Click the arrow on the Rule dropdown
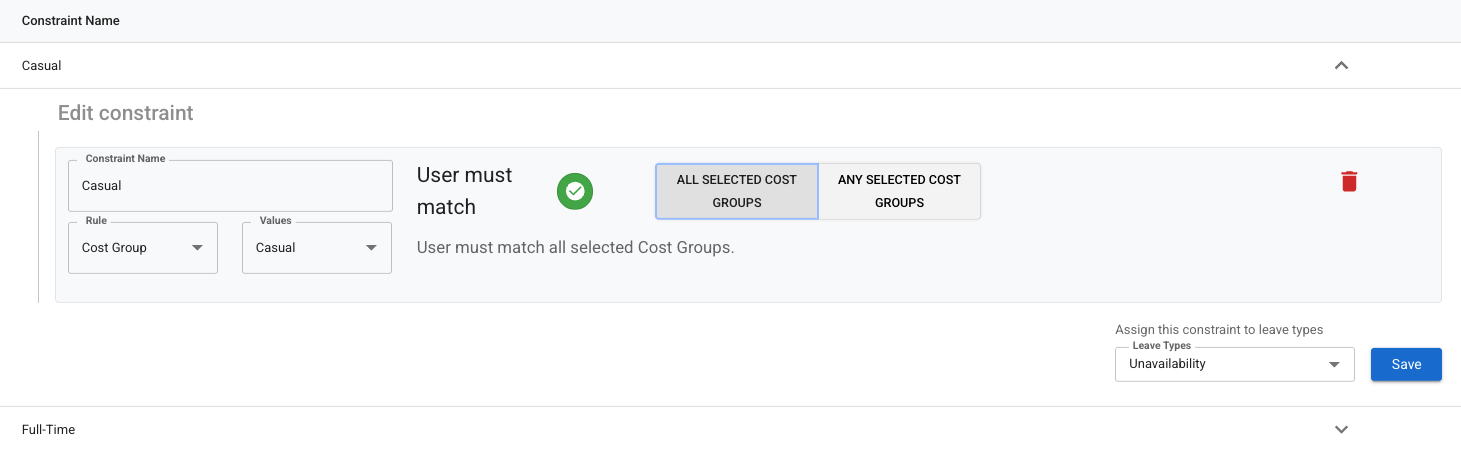The width and height of the screenshot is (1461, 450). tap(197, 248)
